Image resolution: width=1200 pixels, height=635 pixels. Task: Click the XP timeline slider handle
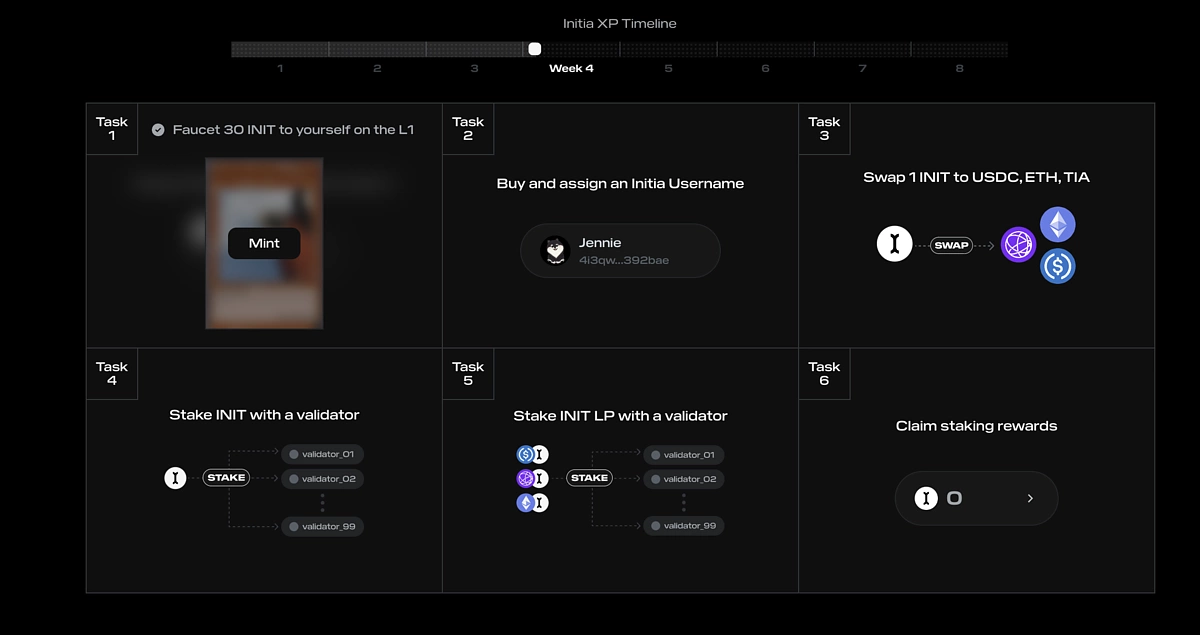pyautogui.click(x=534, y=49)
